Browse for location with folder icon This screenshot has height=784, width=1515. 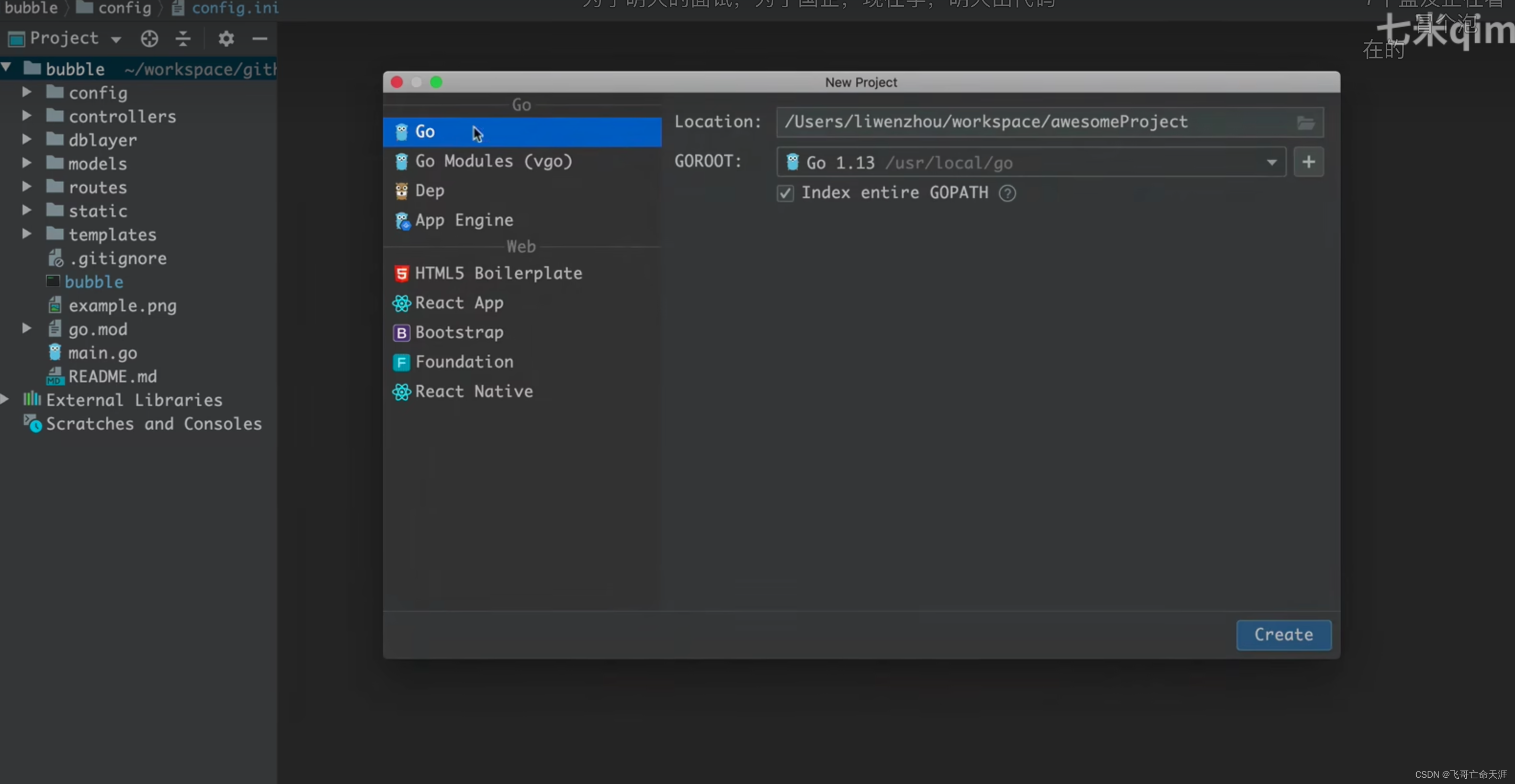pyautogui.click(x=1306, y=123)
